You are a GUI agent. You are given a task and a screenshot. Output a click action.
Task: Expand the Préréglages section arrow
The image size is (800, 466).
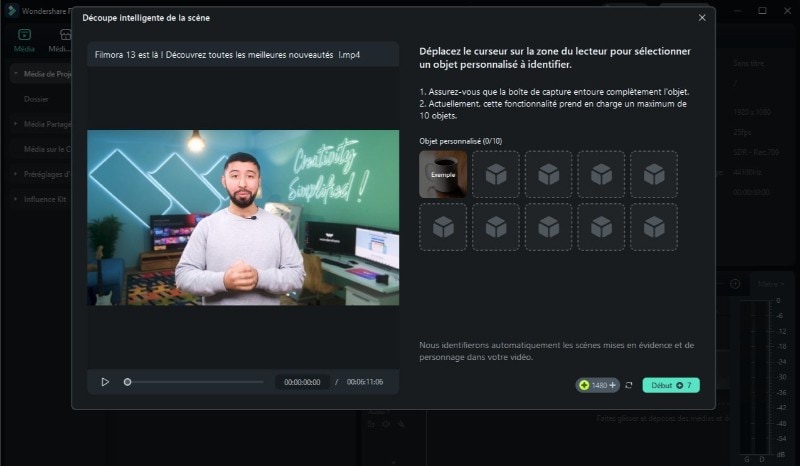pos(15,174)
